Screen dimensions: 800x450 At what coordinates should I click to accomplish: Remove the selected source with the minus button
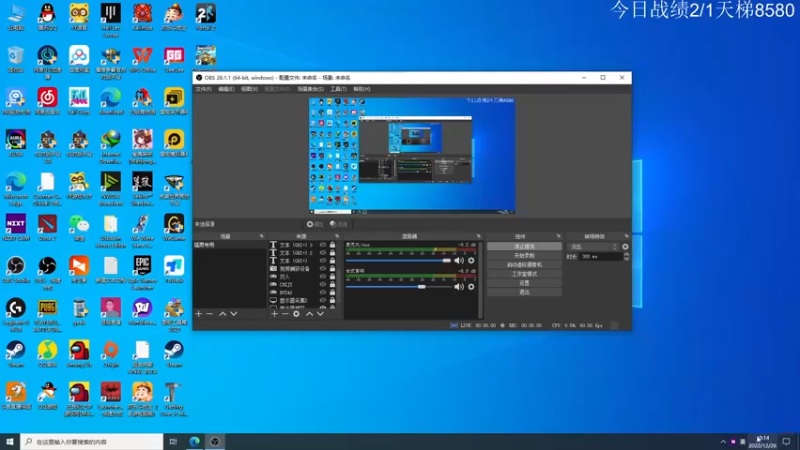(285, 314)
